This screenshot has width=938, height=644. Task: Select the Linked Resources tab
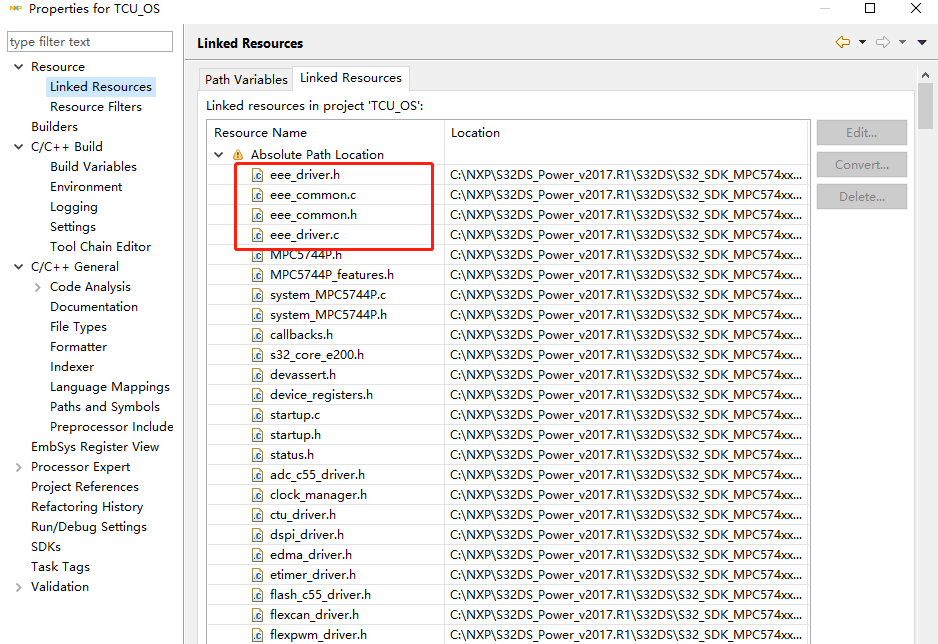tap(351, 78)
